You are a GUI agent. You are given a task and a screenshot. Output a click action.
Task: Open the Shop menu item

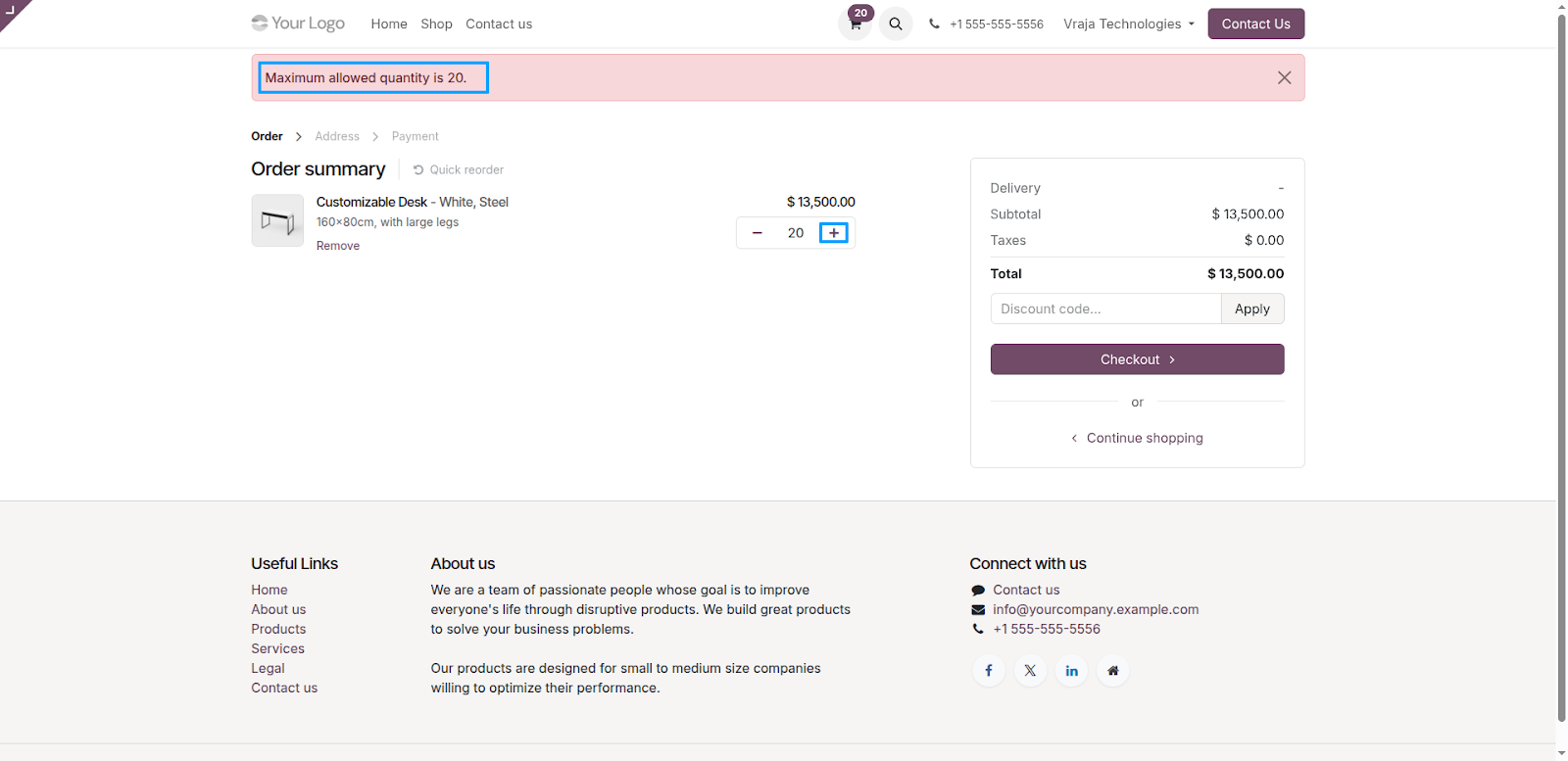[436, 24]
